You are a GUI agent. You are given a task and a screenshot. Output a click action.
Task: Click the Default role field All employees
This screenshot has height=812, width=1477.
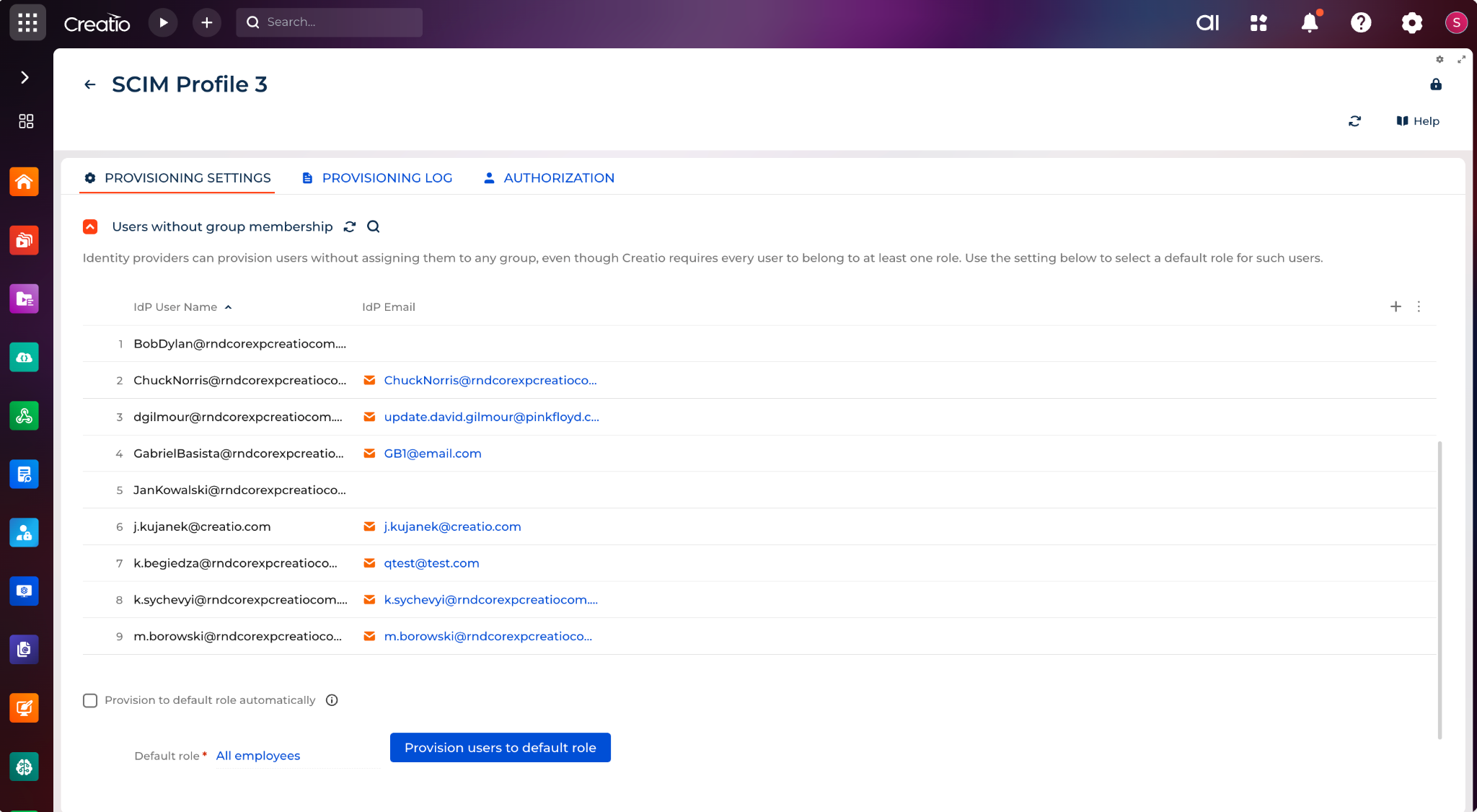pyautogui.click(x=258, y=755)
